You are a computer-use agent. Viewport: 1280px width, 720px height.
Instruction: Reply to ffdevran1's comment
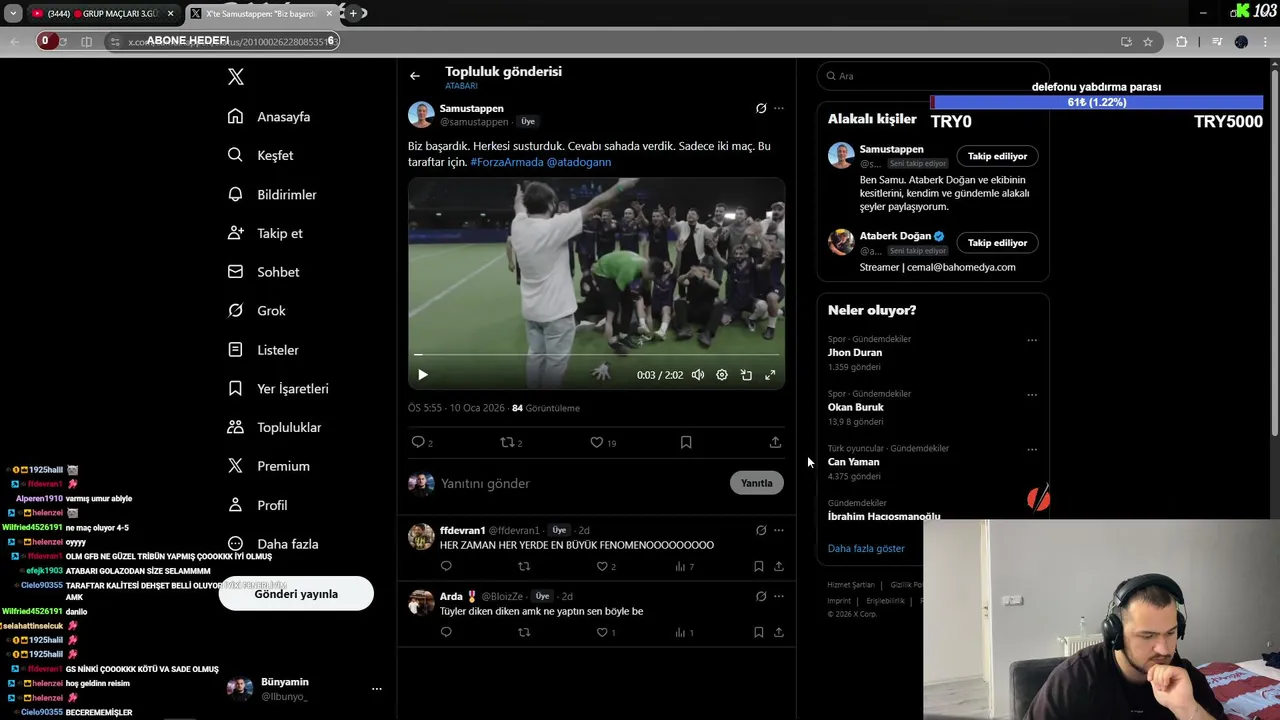(446, 567)
